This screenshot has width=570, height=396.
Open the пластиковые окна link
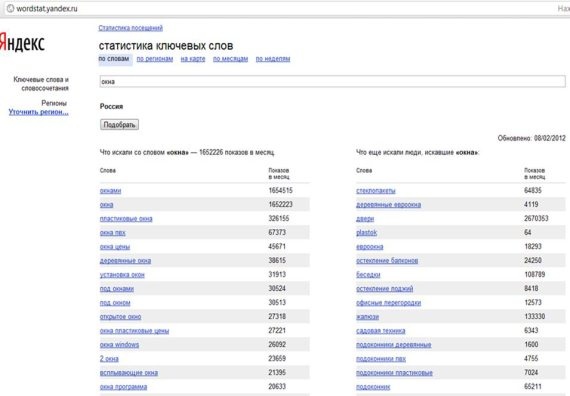click(126, 219)
